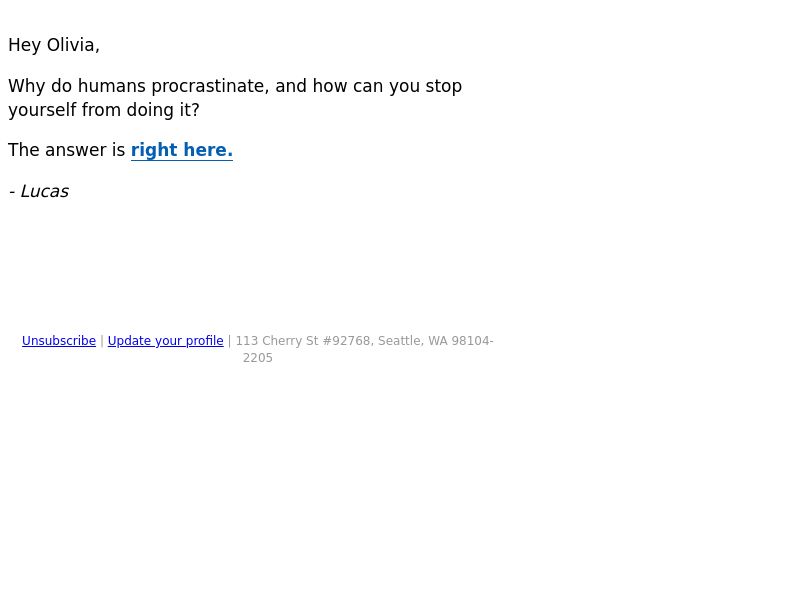Click the Unsubscribe link in the footer
The image size is (800, 600).
tap(59, 341)
